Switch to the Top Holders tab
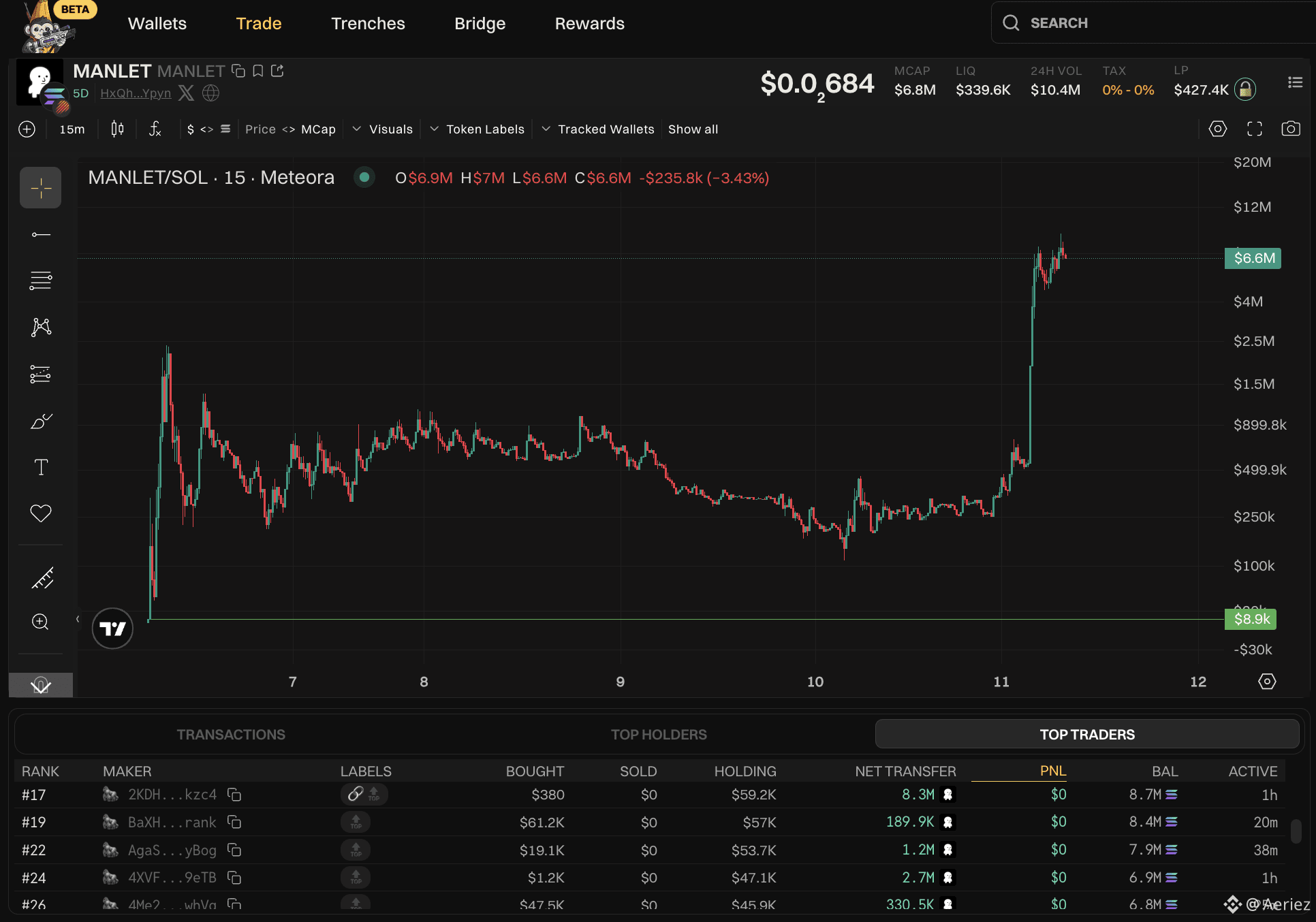Viewport: 1316px width, 922px height. tap(659, 735)
